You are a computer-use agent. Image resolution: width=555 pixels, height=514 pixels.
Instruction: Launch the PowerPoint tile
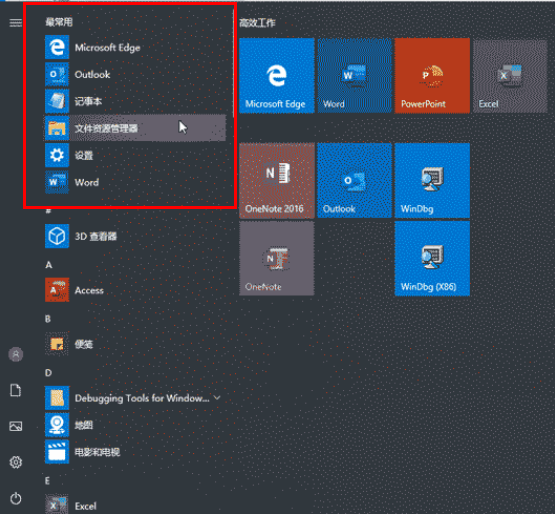433,76
